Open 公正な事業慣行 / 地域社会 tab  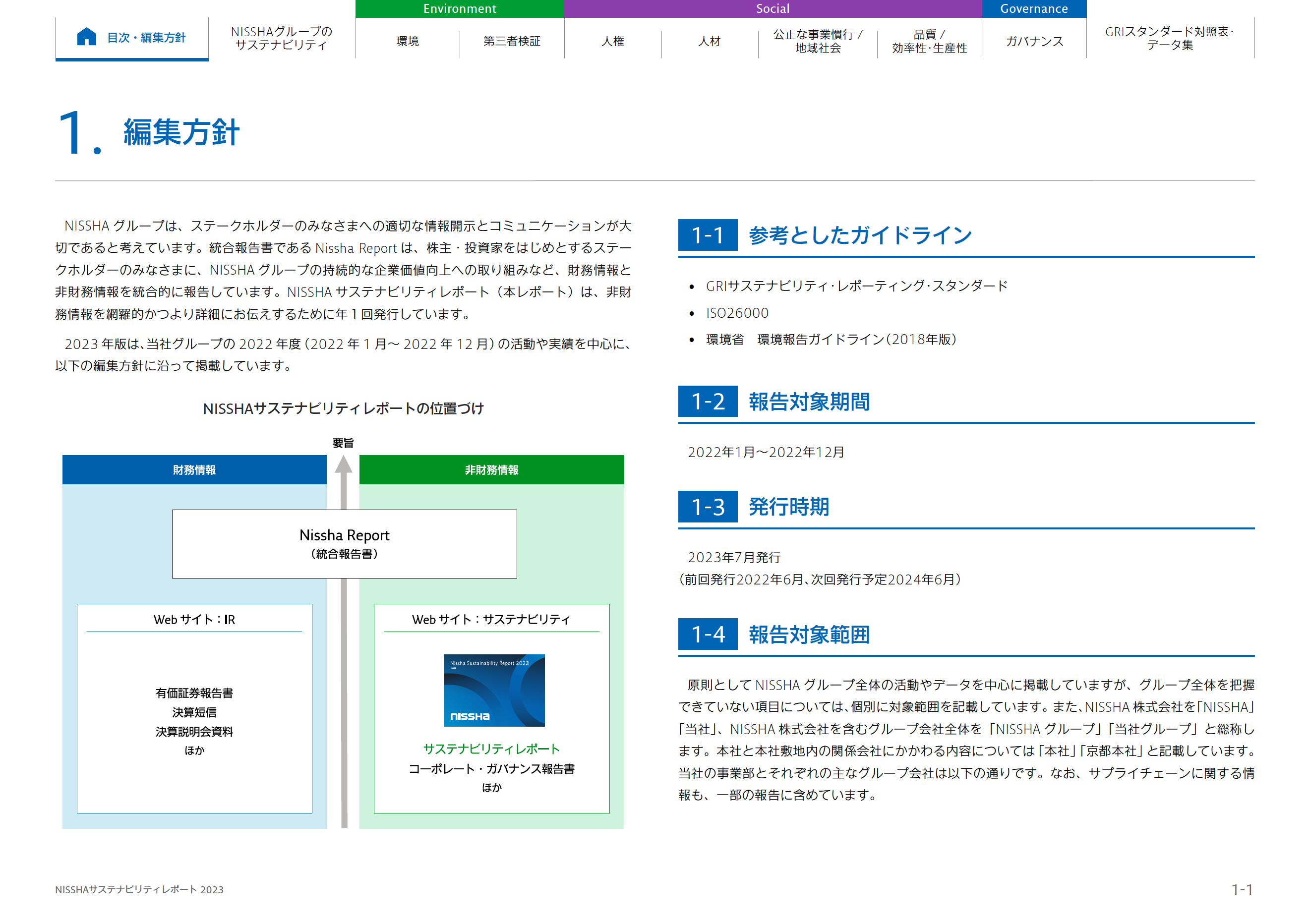coord(818,41)
